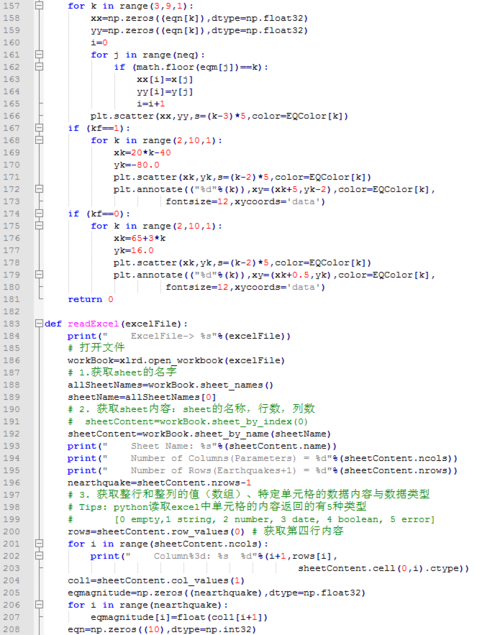Collapse the annotate fold at line 179

[39, 274]
